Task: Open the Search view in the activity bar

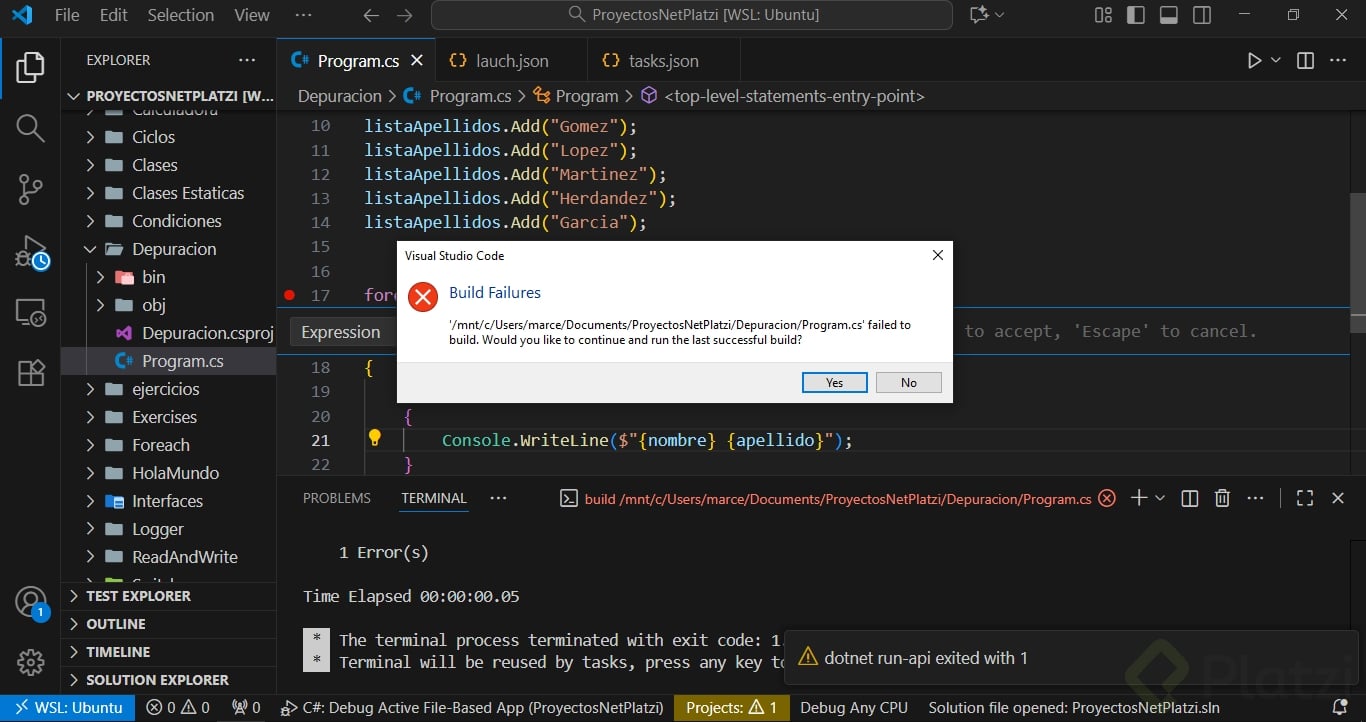Action: click(30, 128)
